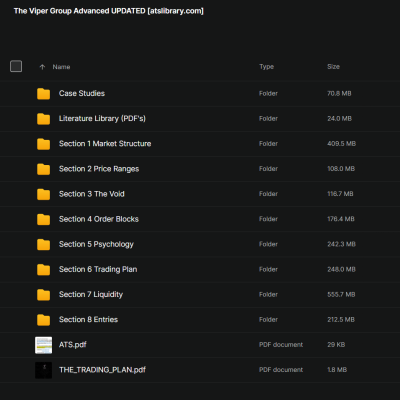Select the Section 1 Market Structure folder icon
This screenshot has width=400, height=400.
click(43, 144)
